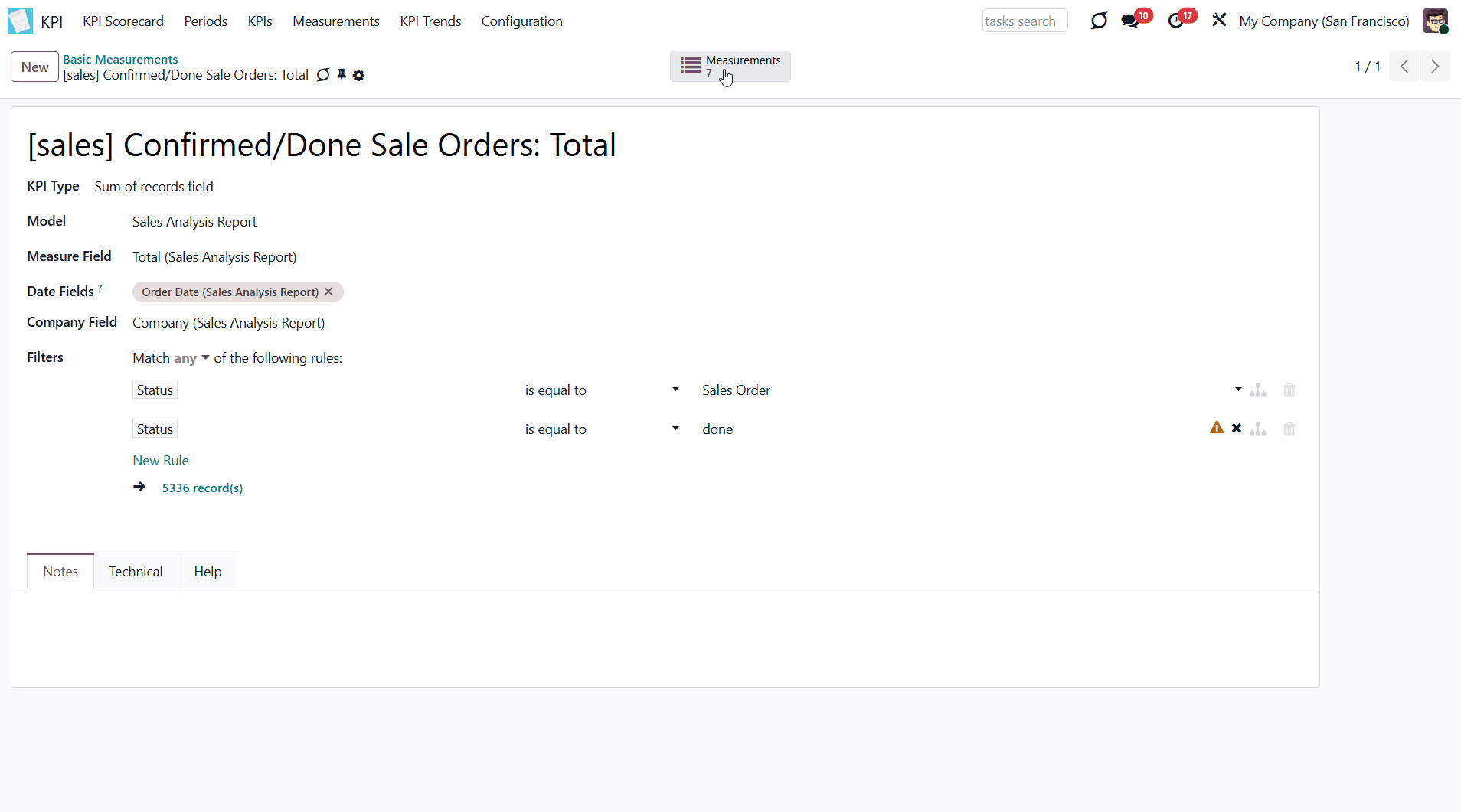Open the 5336 record(s) link
Image resolution: width=1461 pixels, height=812 pixels.
pyautogui.click(x=202, y=488)
